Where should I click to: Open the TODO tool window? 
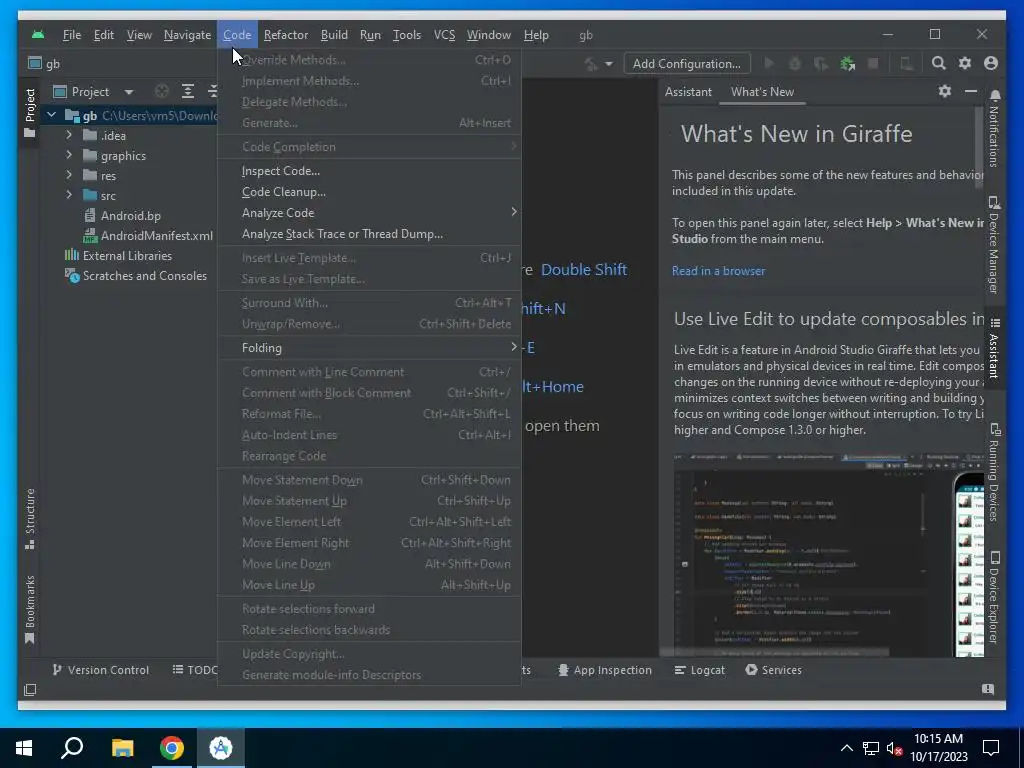(195, 670)
